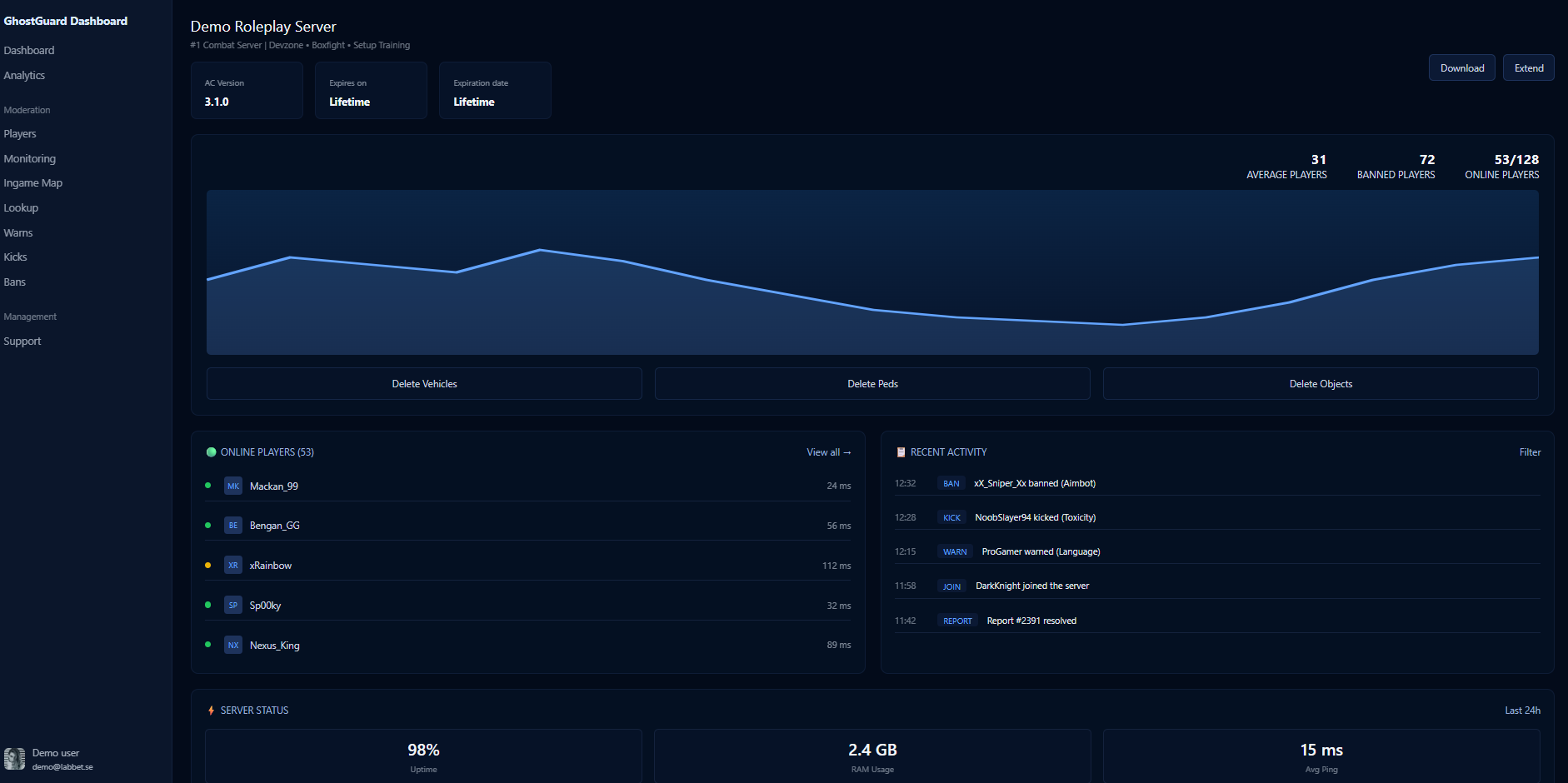Screen dimensions: 1568x783
Task: Click the NX avatar badge for Nexus_King
Action: point(233,646)
